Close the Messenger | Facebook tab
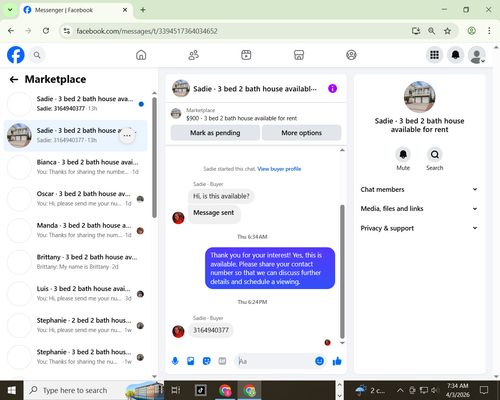Screen dimensions: 500x400 125,10
